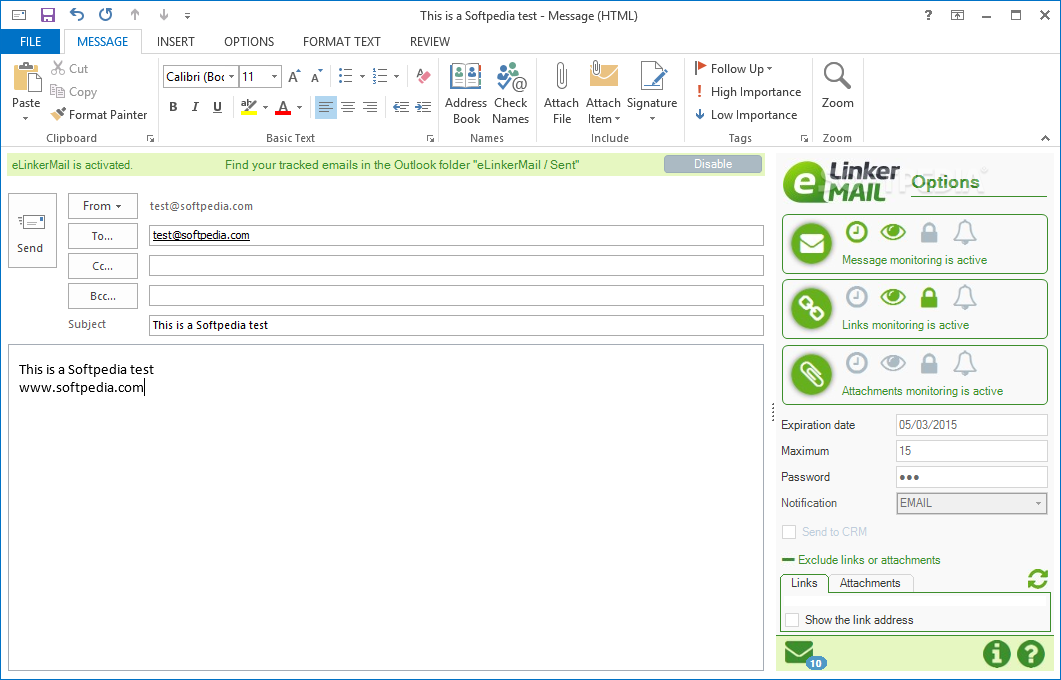Click the Password field
The height and width of the screenshot is (680, 1061).
(x=972, y=477)
